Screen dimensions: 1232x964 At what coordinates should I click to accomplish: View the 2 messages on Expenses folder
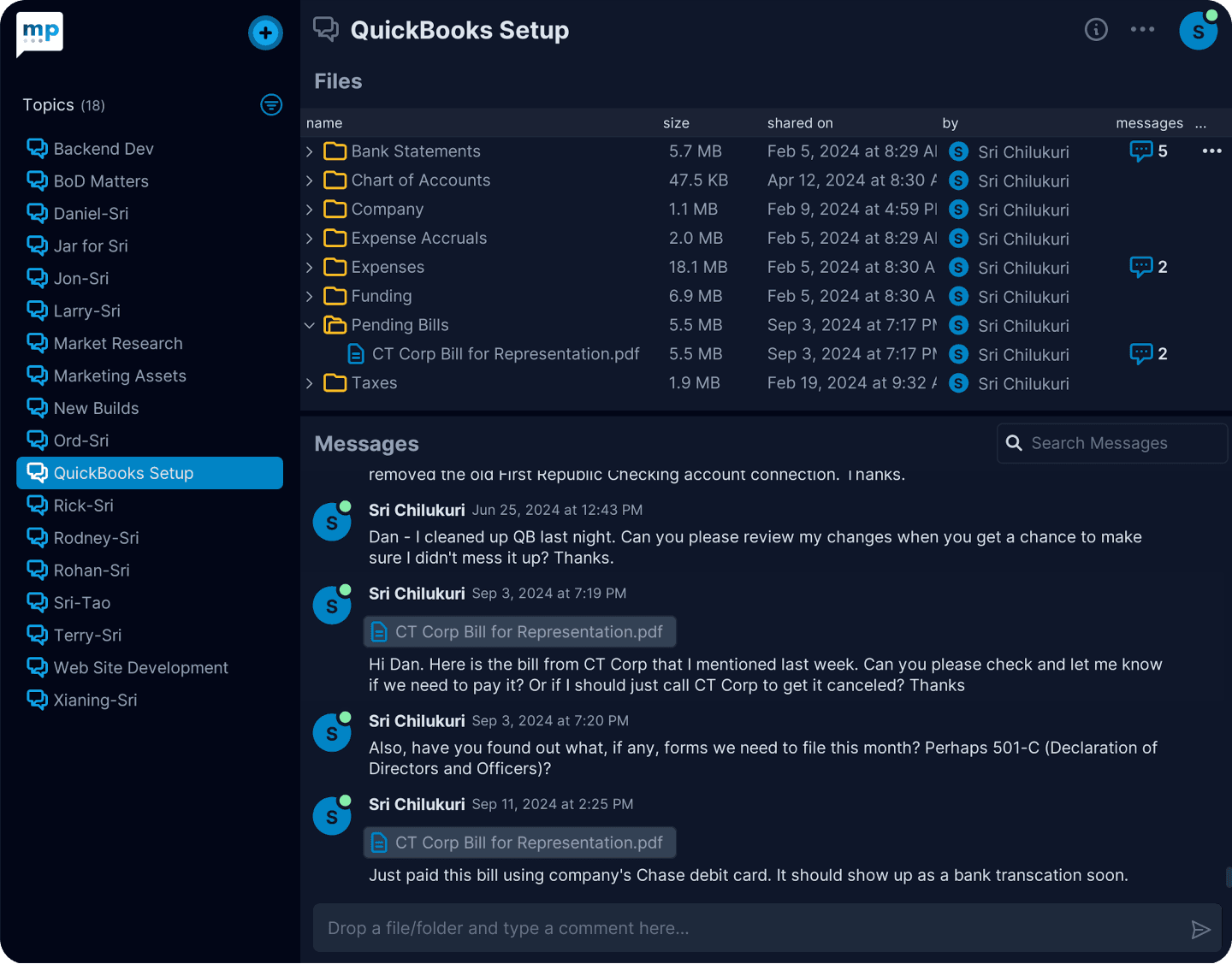point(1148,267)
